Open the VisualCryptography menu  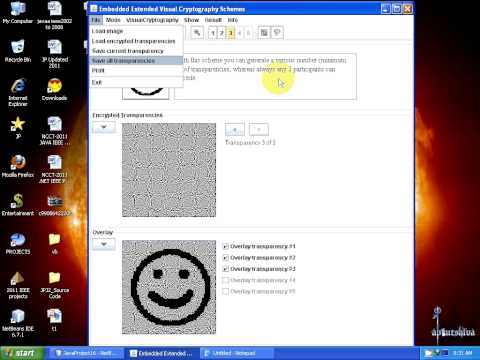pyautogui.click(x=152, y=20)
